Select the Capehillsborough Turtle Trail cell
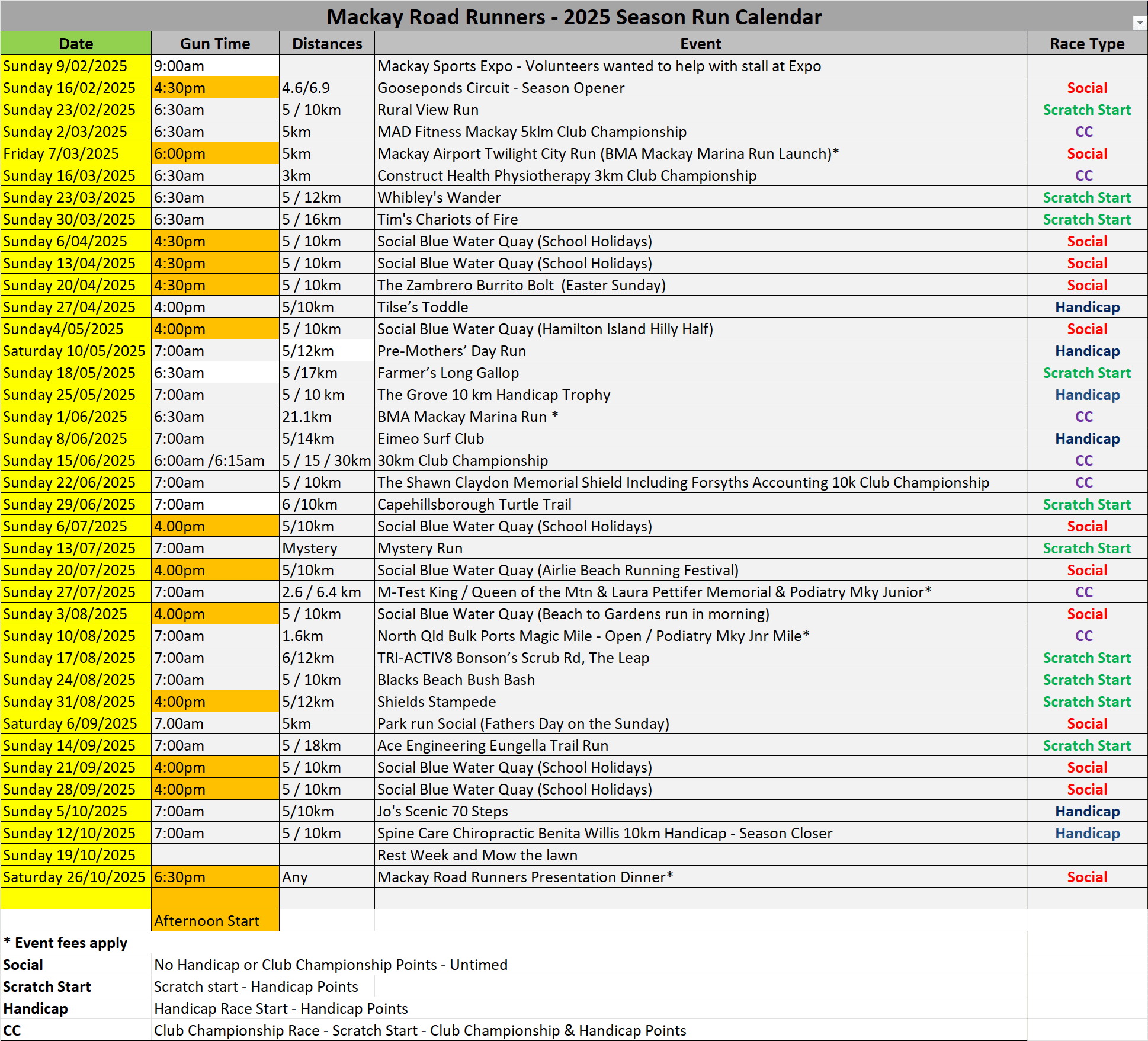Image resolution: width=1148 pixels, height=1041 pixels. coord(701,504)
